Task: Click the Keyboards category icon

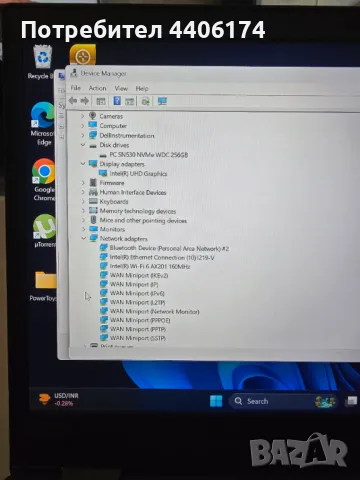Action: (93, 201)
